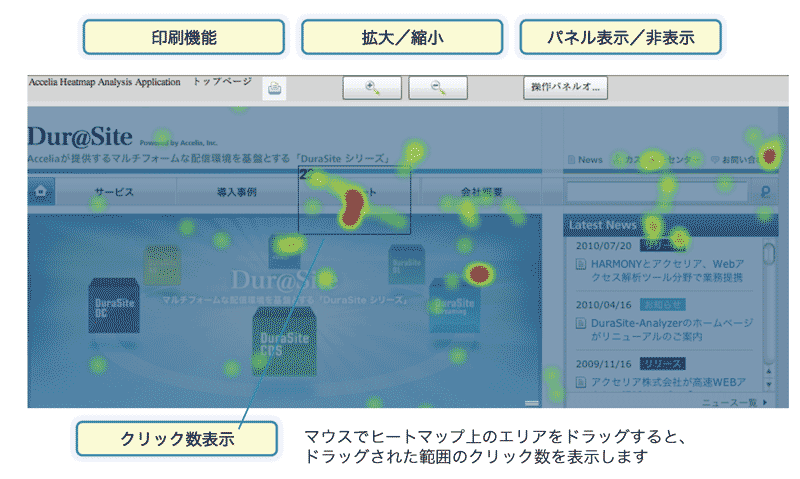This screenshot has width=800, height=479.
Task: Toggle the 操作パネル panel display button
Action: pyautogui.click(x=565, y=87)
